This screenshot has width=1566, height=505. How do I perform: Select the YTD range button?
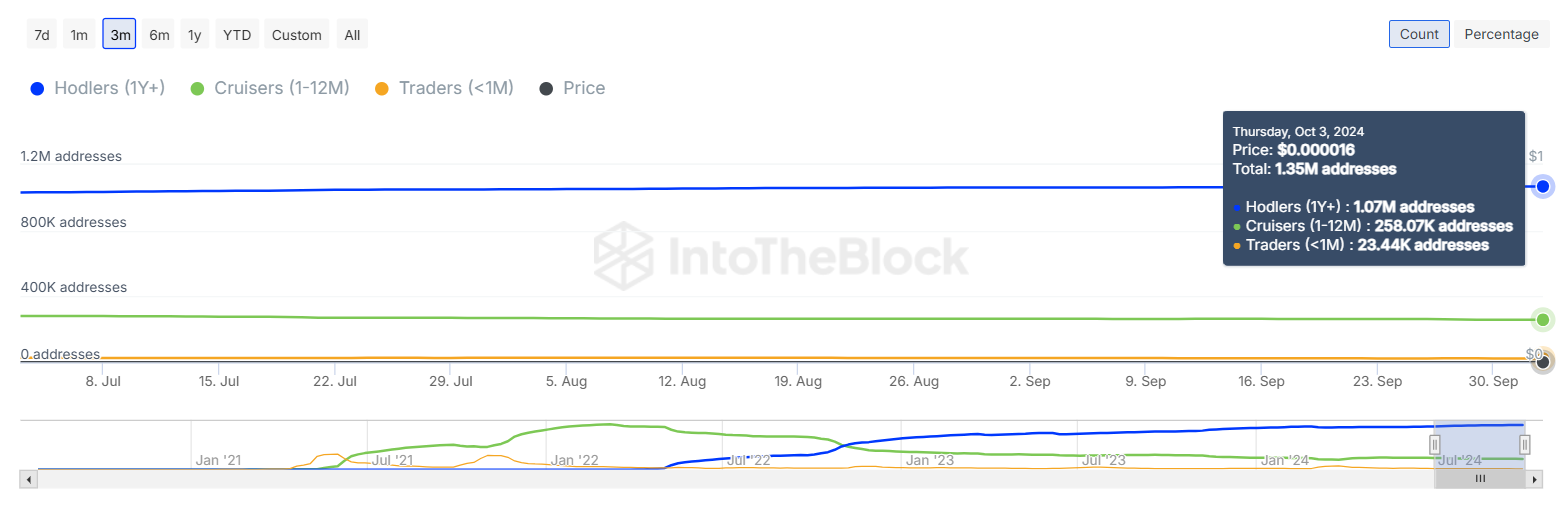tap(237, 35)
